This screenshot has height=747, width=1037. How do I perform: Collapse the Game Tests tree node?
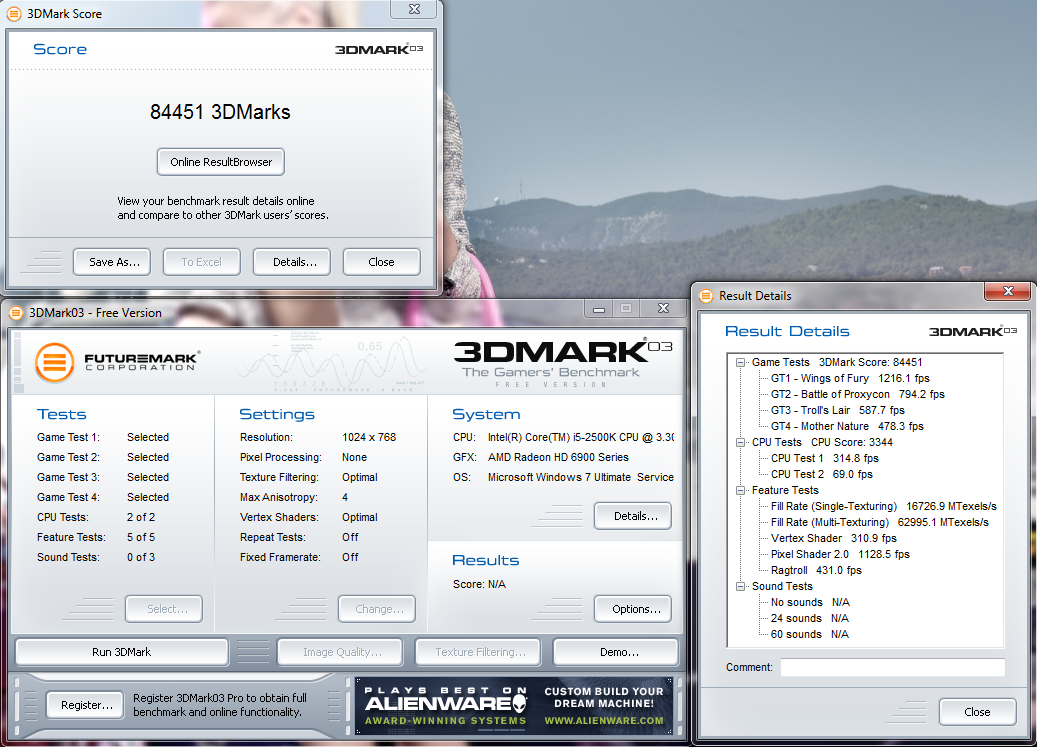pyautogui.click(x=741, y=362)
